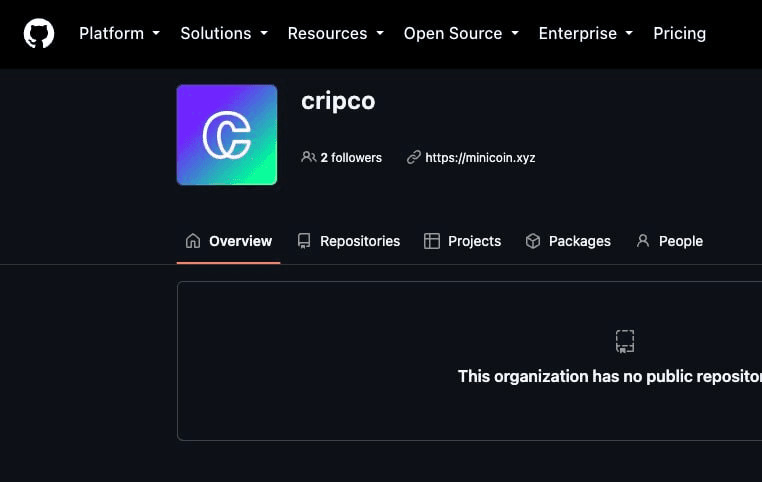Switch to the Projects tab
This screenshot has height=482, width=762.
(x=462, y=241)
